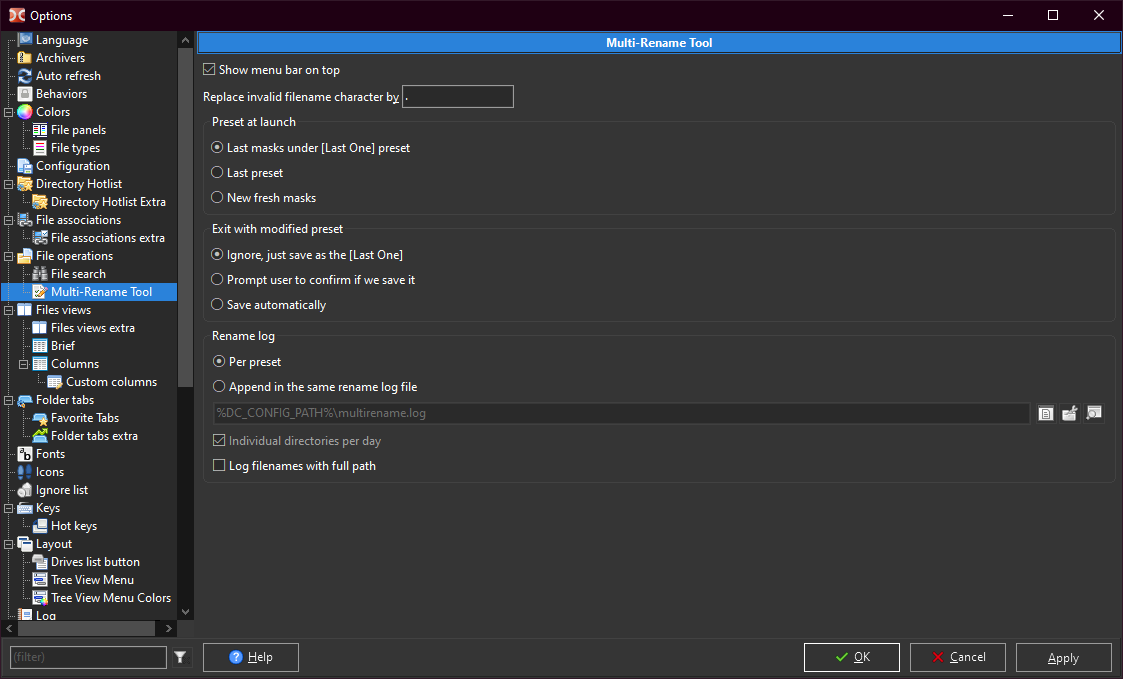Image resolution: width=1123 pixels, height=679 pixels.
Task: Click the wrench folder icon beside log path
Action: 1069,413
